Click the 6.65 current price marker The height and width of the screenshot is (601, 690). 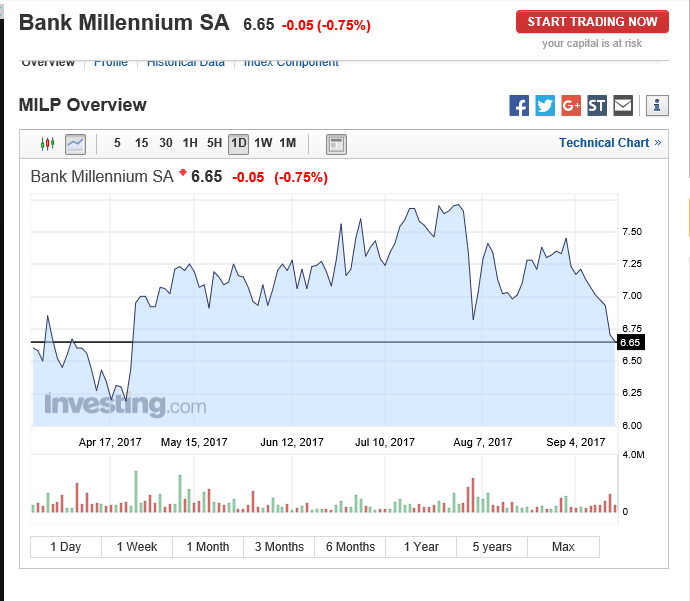pos(631,342)
